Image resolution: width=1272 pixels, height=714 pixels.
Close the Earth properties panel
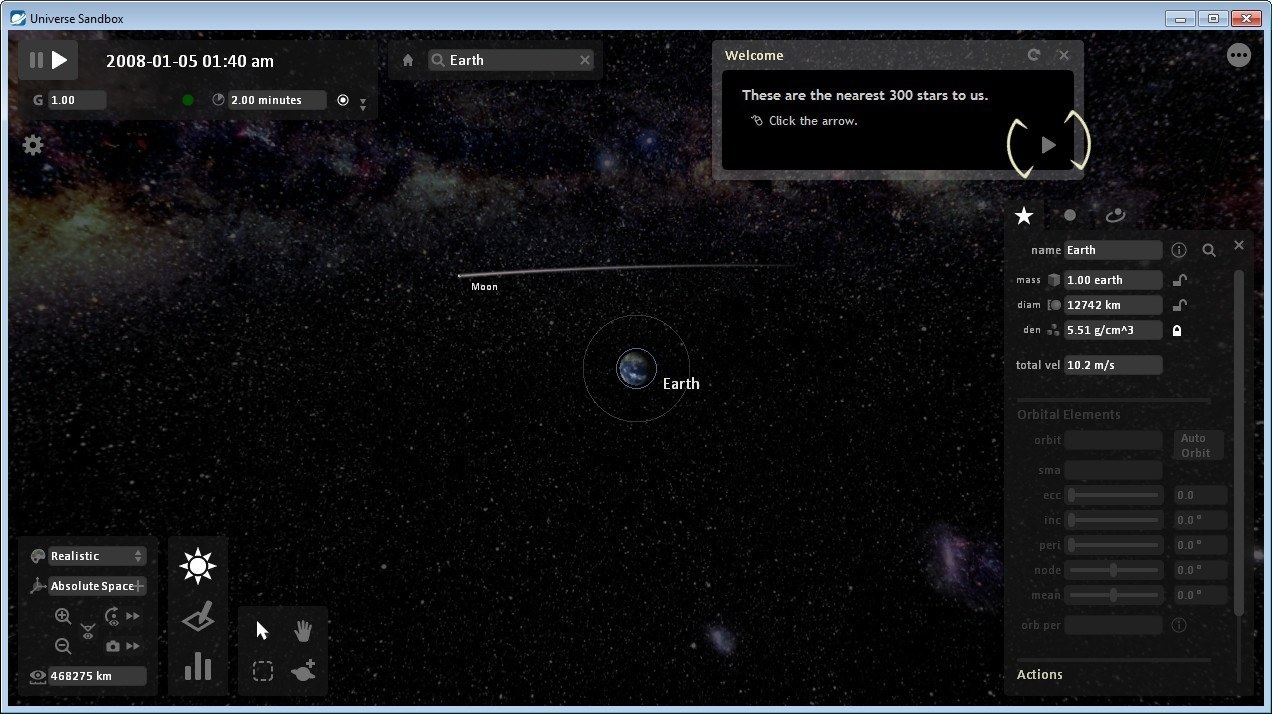click(1239, 245)
